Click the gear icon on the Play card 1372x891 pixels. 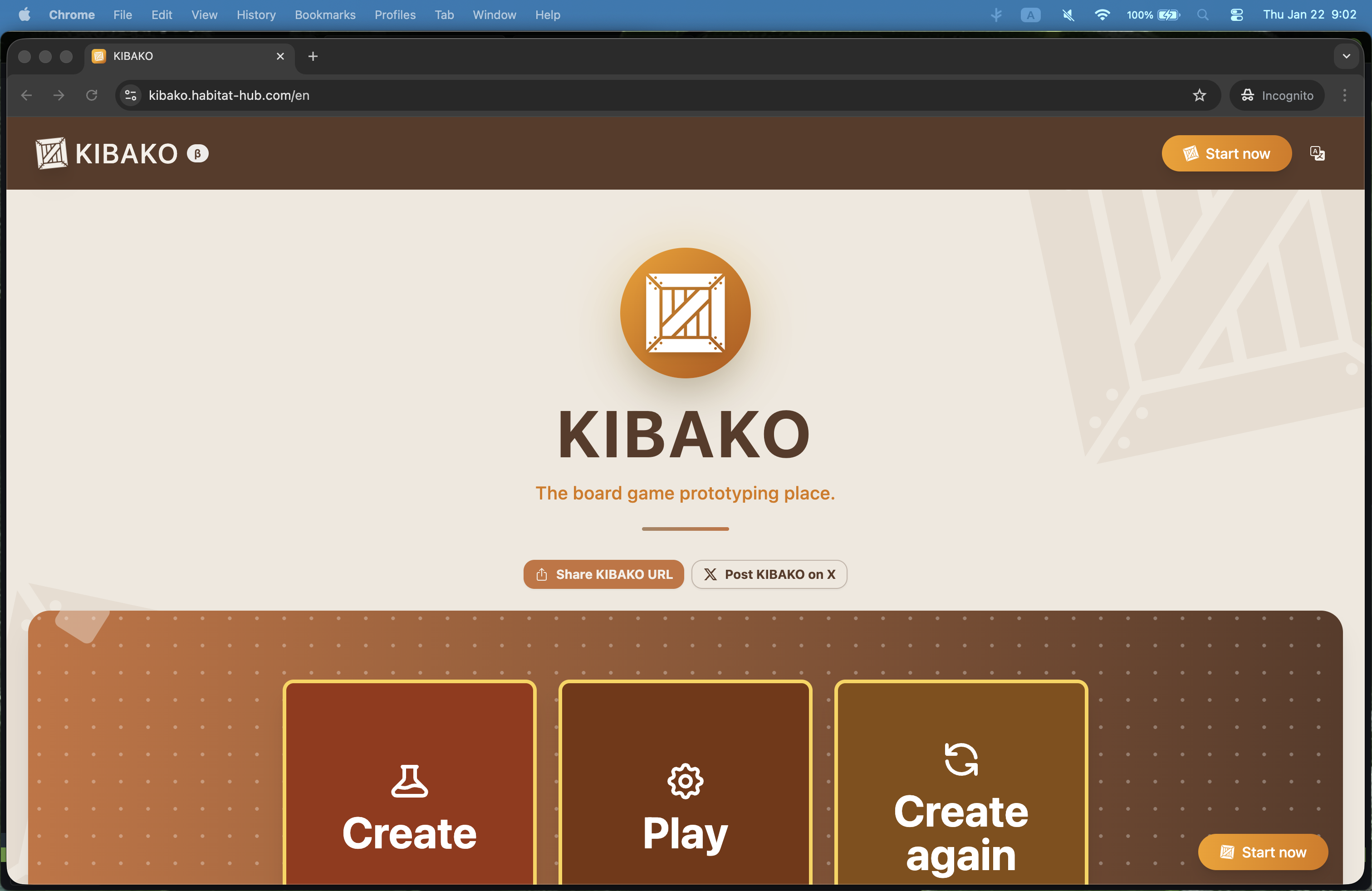pyautogui.click(x=685, y=781)
